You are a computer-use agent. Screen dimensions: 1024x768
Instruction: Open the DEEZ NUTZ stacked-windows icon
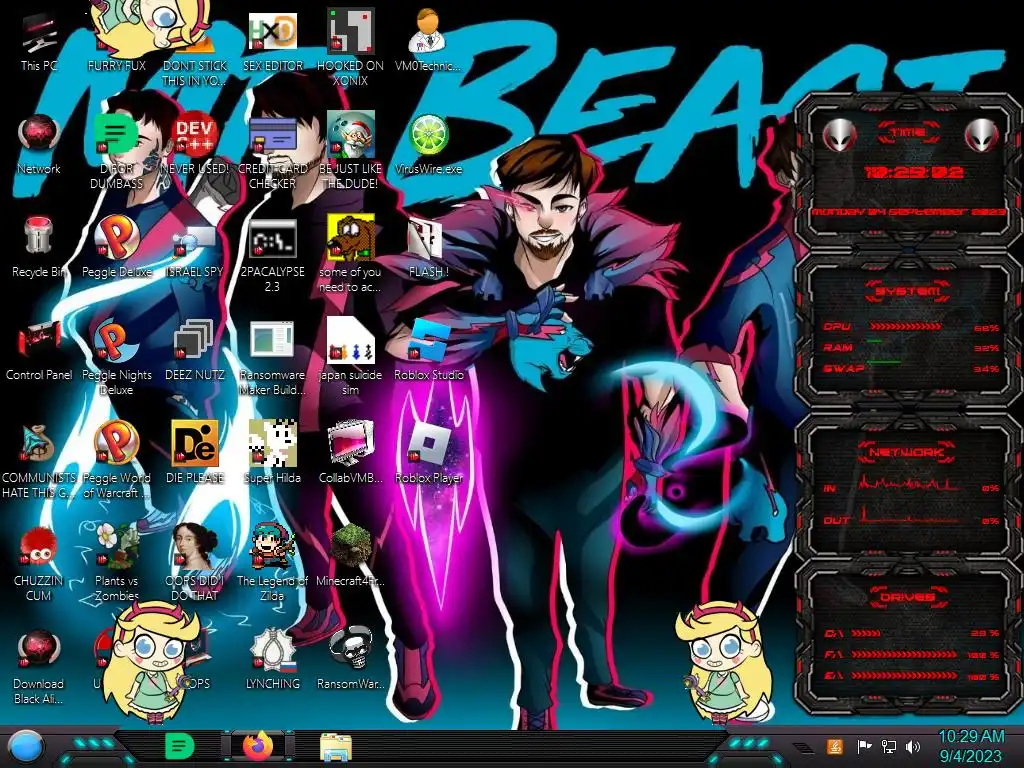tap(195, 351)
